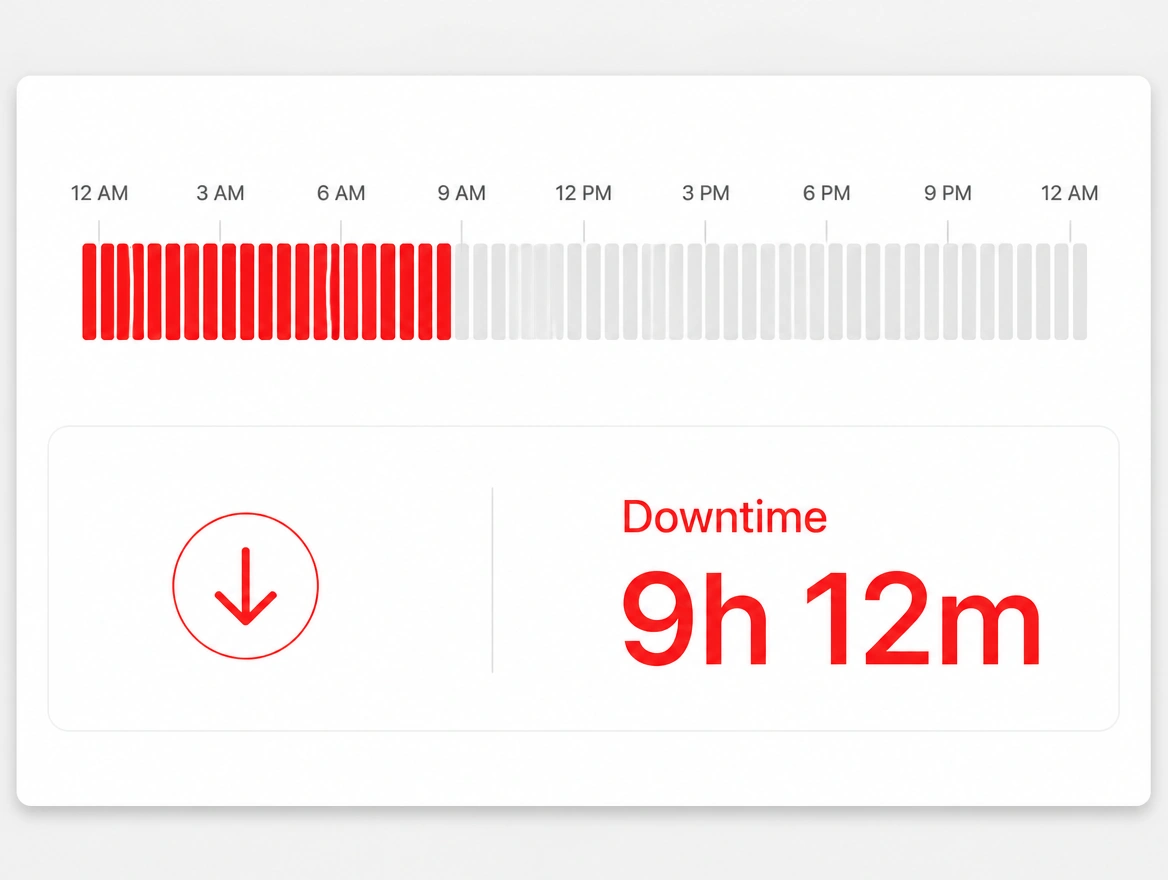Select the 9 AM timeline label
Image resolution: width=1168 pixels, height=880 pixels.
[462, 193]
